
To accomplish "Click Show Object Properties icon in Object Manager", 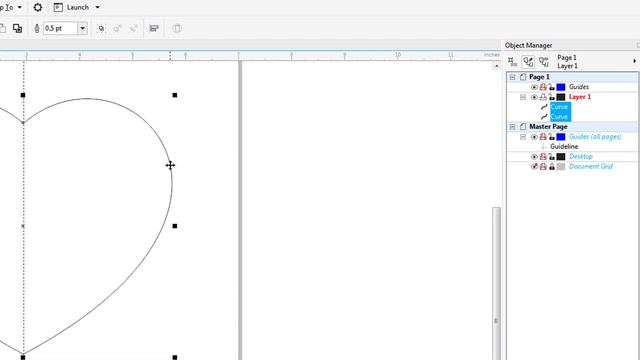I will pos(512,62).
